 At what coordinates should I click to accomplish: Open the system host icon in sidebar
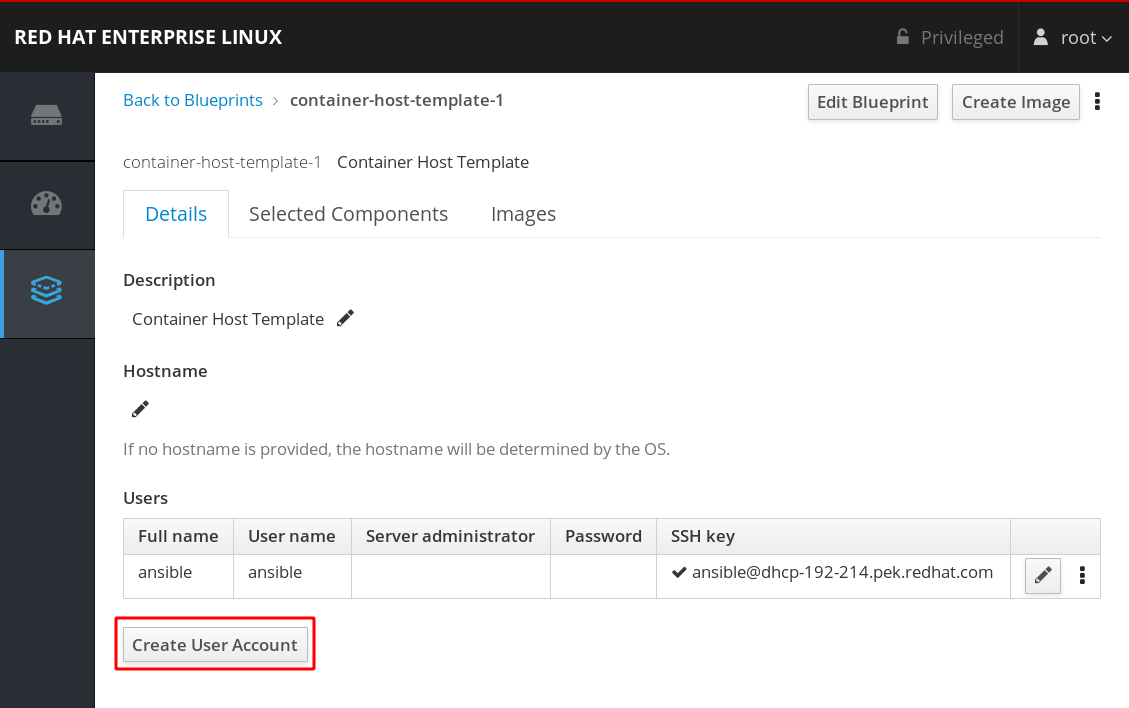47,116
